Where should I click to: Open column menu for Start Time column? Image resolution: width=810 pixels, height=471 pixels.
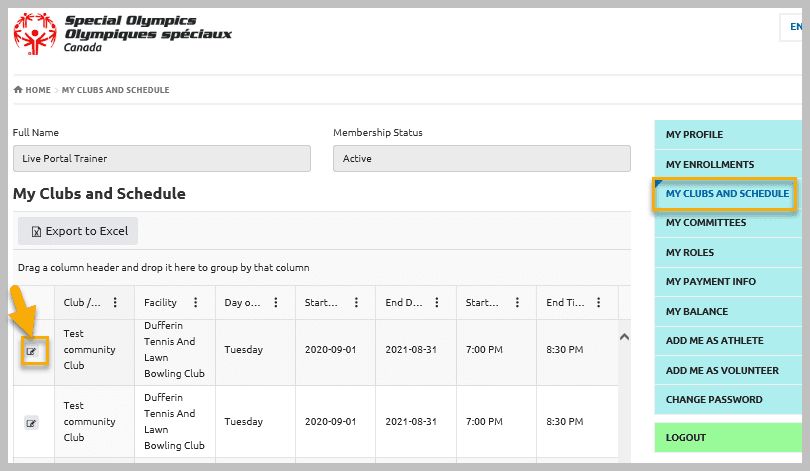[x=518, y=303]
